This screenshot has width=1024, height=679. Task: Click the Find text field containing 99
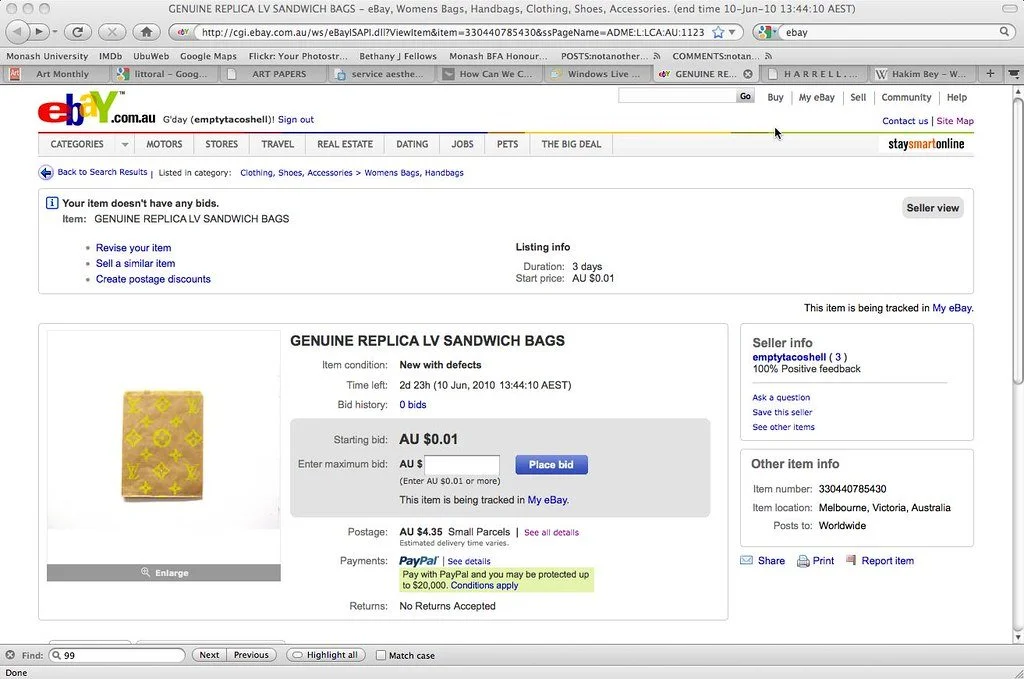point(118,655)
